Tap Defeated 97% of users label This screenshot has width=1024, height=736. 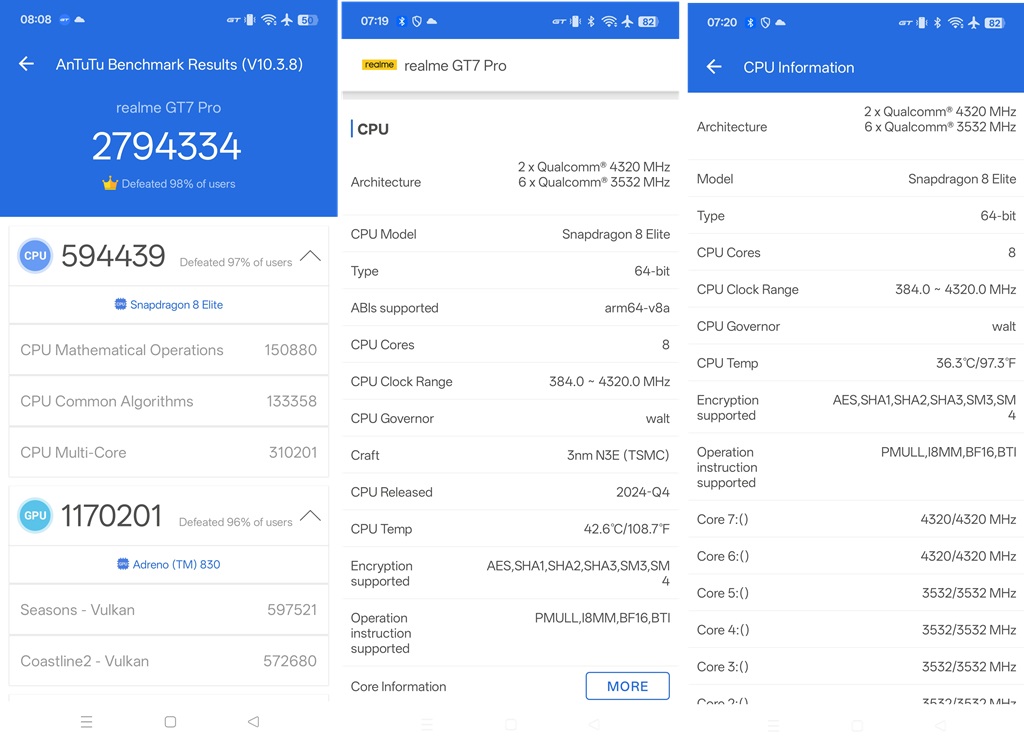click(x=236, y=262)
